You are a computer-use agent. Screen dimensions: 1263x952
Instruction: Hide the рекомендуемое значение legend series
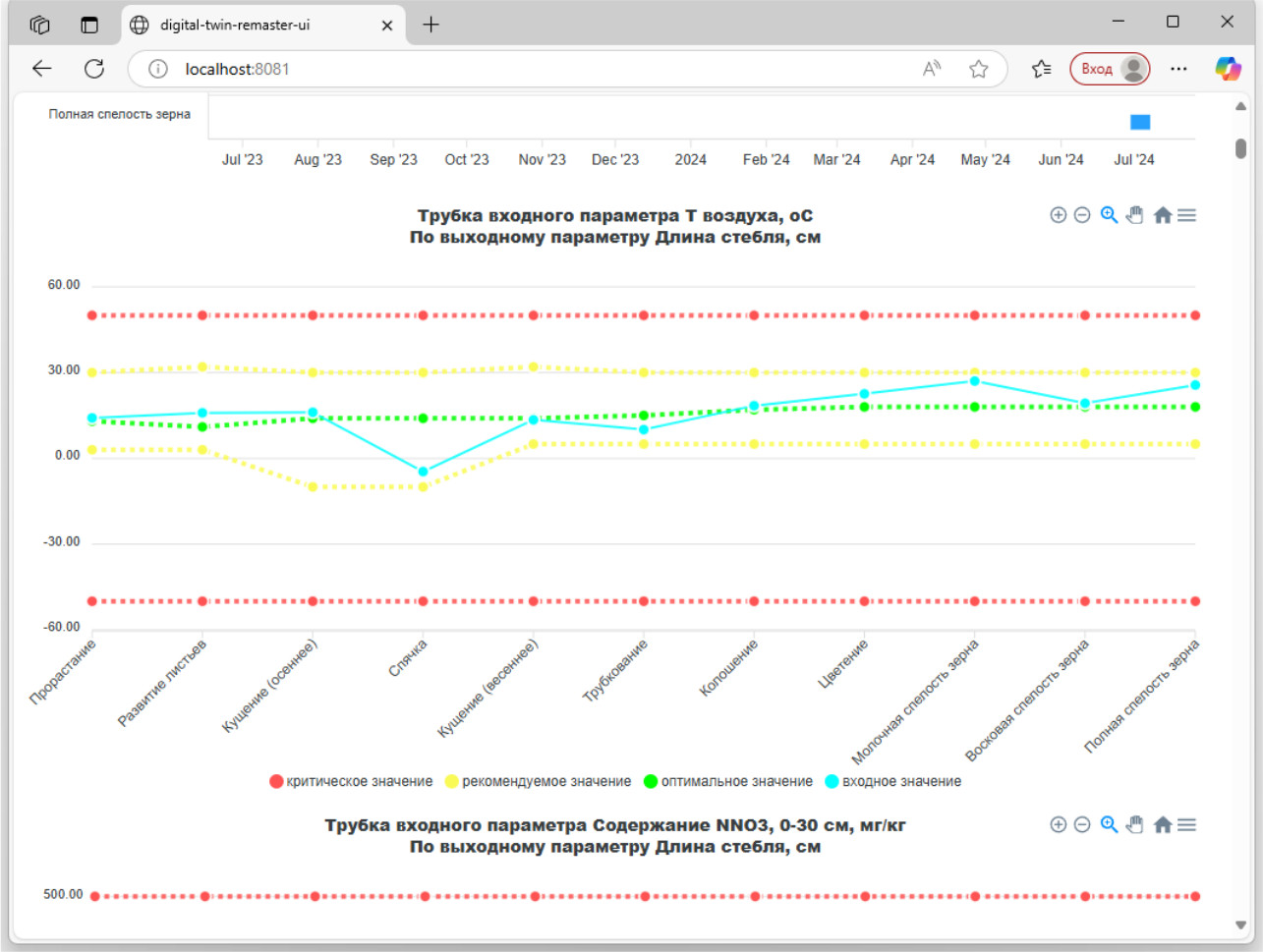(x=538, y=781)
